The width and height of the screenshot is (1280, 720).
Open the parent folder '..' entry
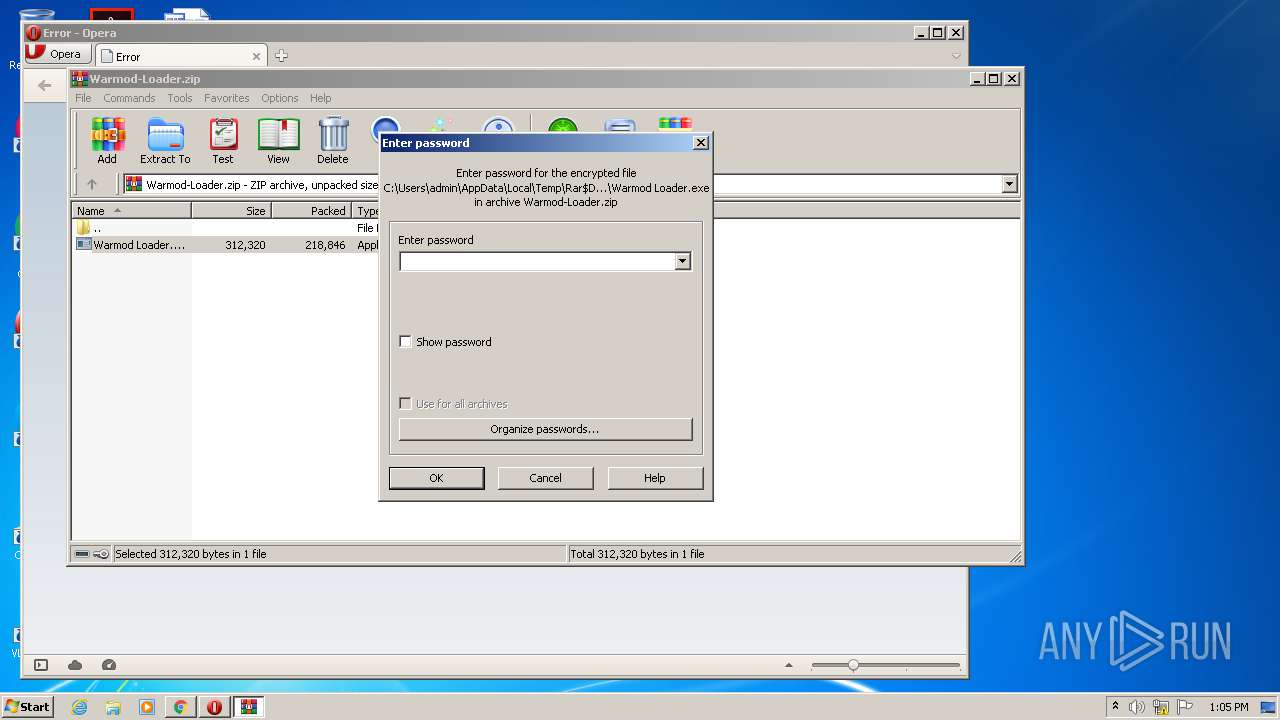tap(90, 228)
